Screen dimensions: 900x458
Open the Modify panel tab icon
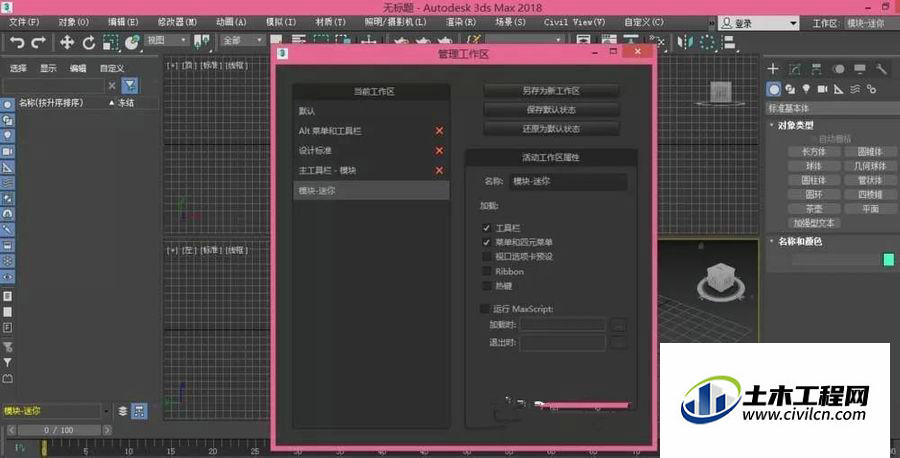795,69
